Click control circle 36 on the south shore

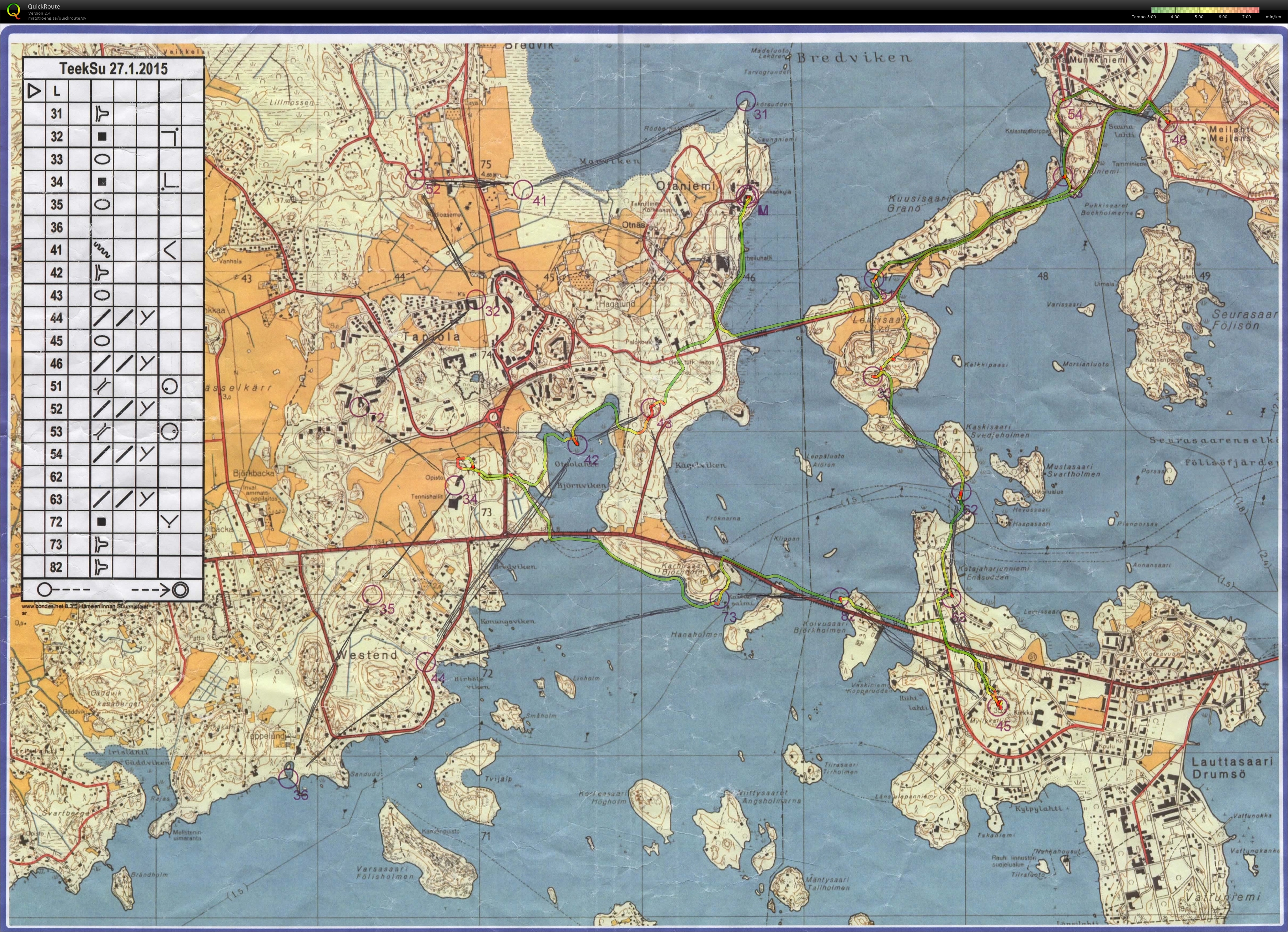289,778
